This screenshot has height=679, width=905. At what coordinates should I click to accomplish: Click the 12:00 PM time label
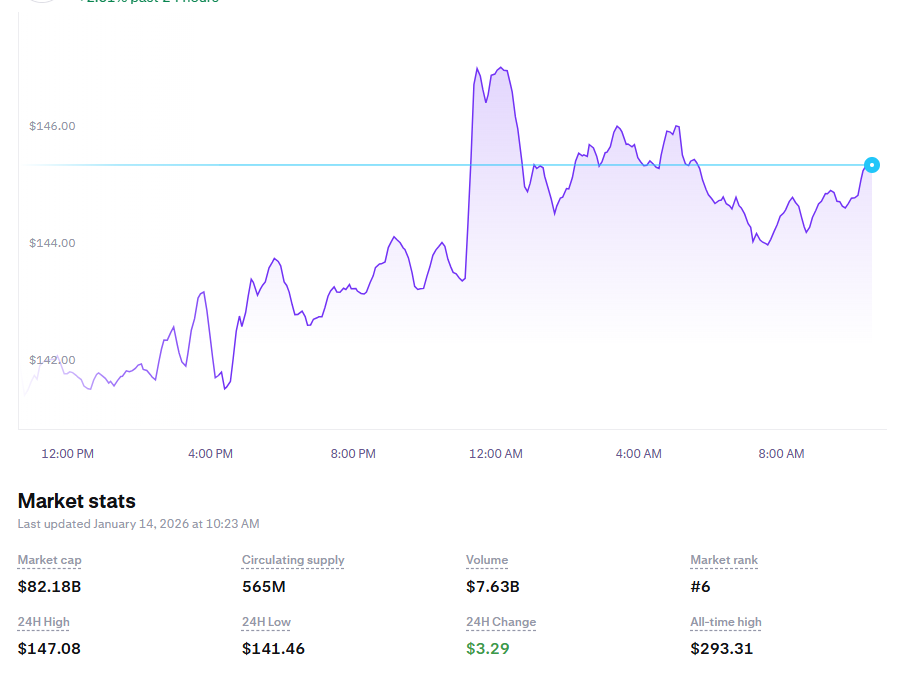pyautogui.click(x=66, y=453)
